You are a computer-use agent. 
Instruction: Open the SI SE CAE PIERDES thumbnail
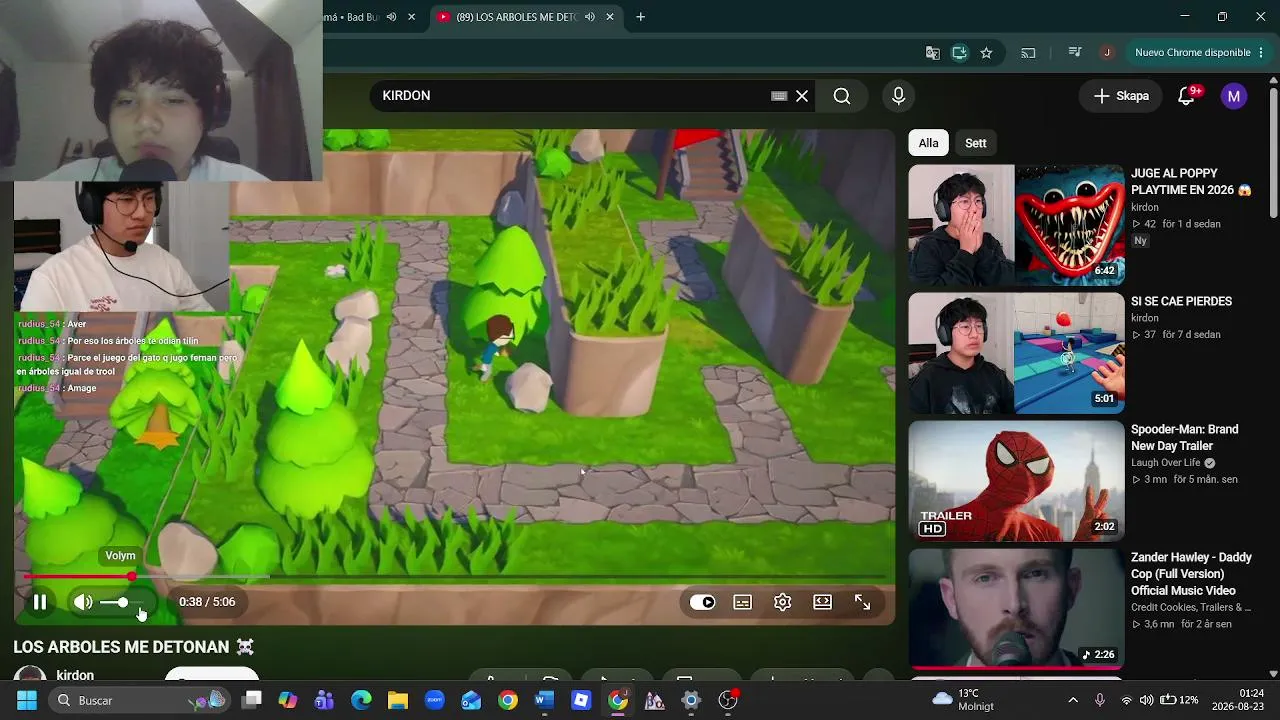pos(1017,353)
